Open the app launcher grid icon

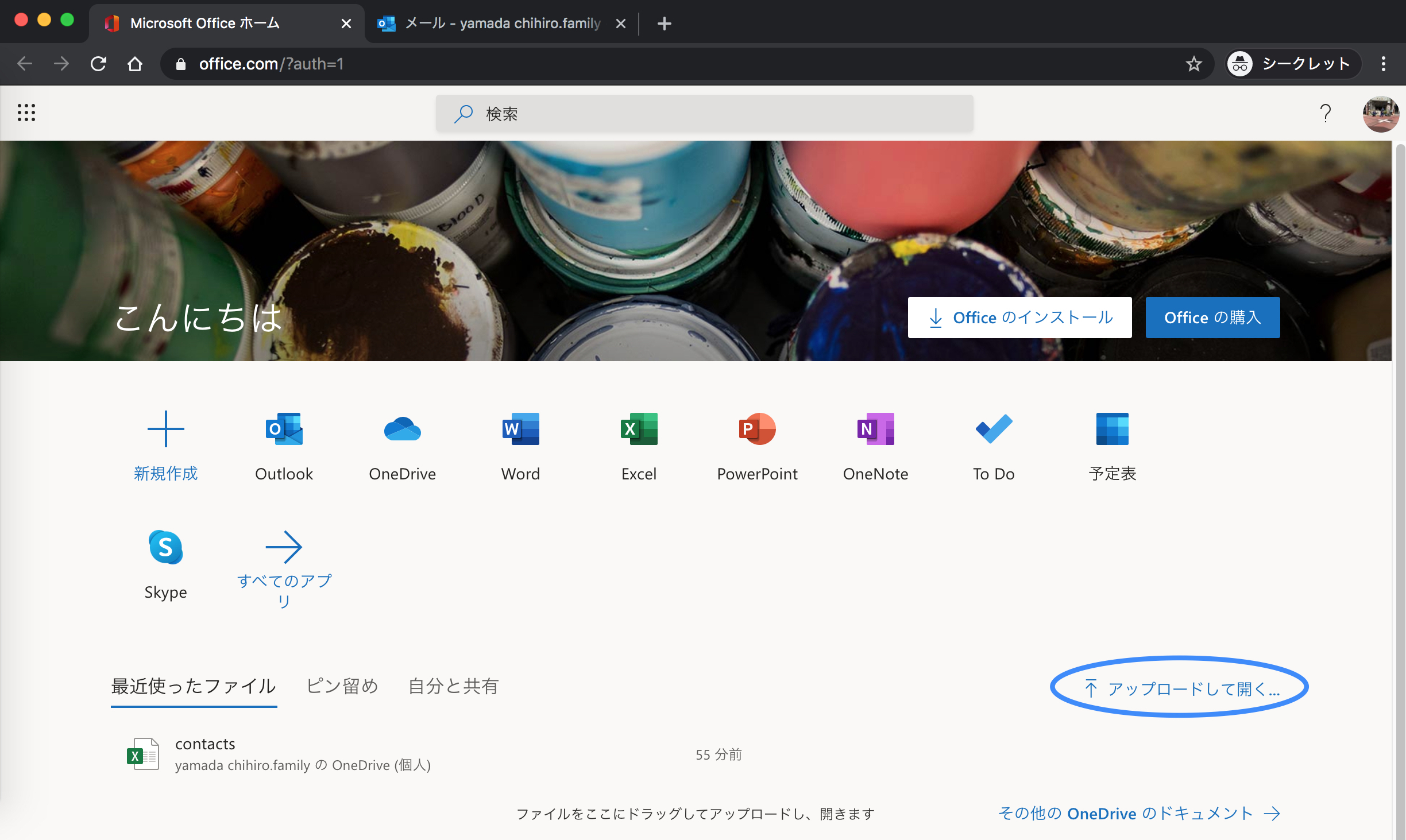tap(26, 113)
